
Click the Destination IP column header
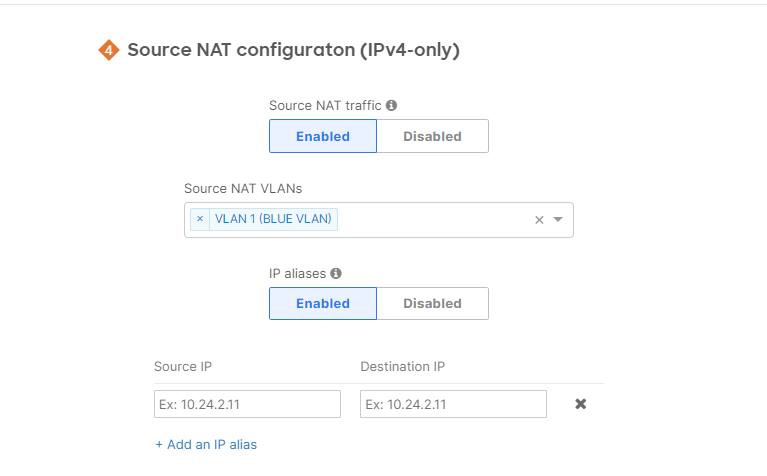(x=402, y=367)
